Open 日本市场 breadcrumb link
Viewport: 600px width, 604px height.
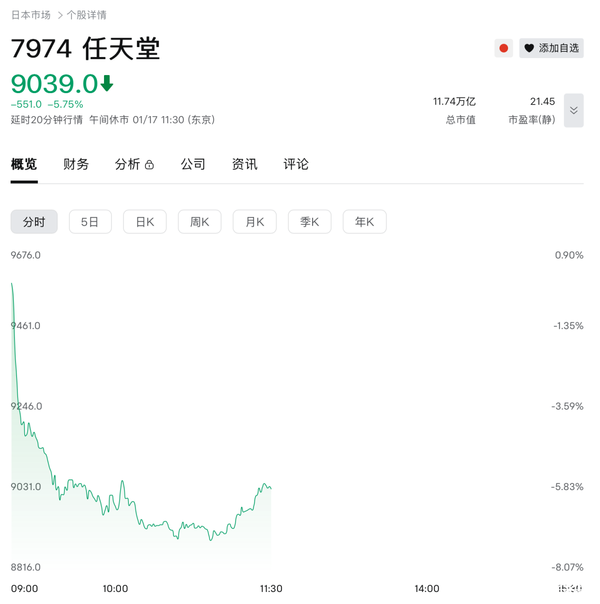click(x=31, y=15)
